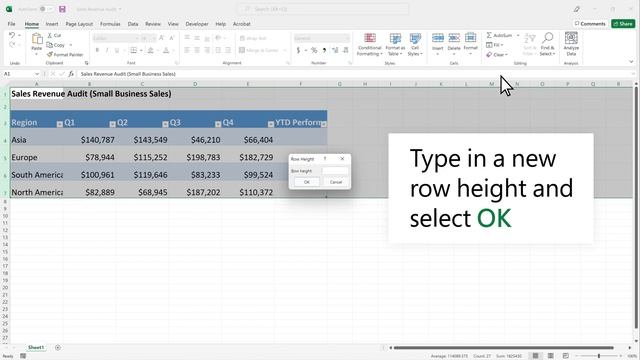Open the Region column filter dropdown

[x=60, y=124]
